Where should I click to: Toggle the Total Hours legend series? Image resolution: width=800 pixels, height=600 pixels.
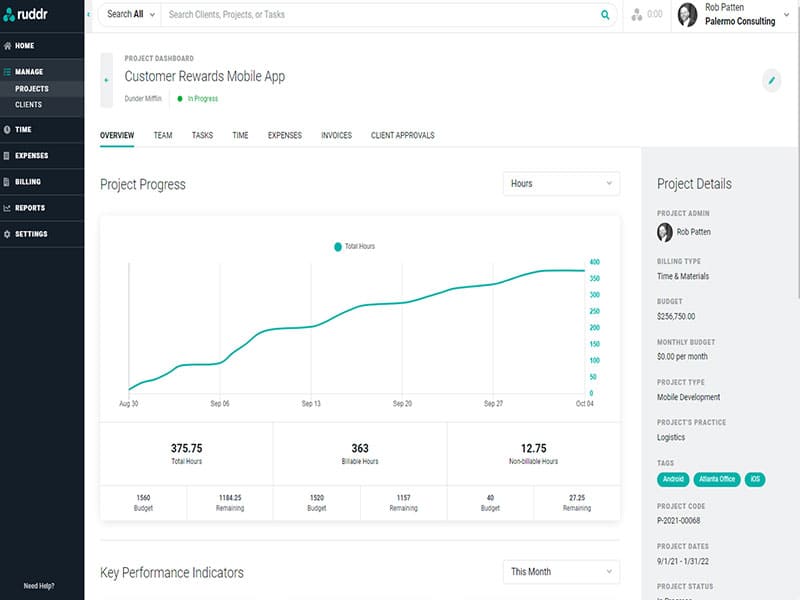pos(354,246)
